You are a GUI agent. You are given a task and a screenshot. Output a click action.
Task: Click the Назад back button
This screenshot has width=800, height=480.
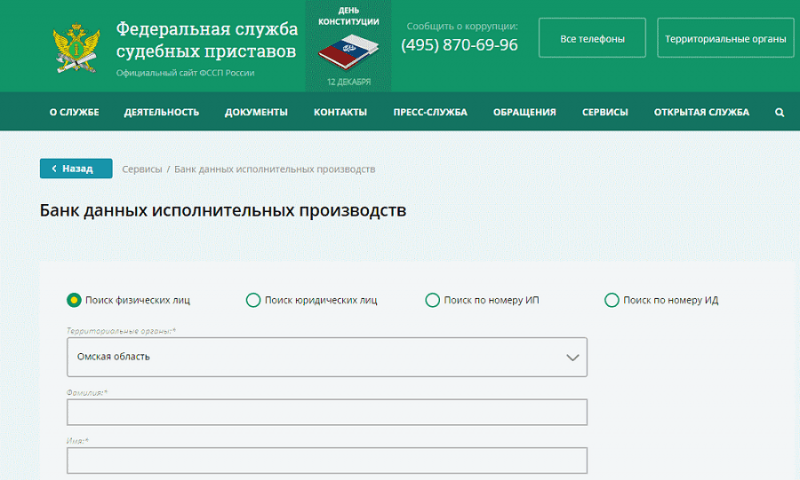tap(76, 168)
